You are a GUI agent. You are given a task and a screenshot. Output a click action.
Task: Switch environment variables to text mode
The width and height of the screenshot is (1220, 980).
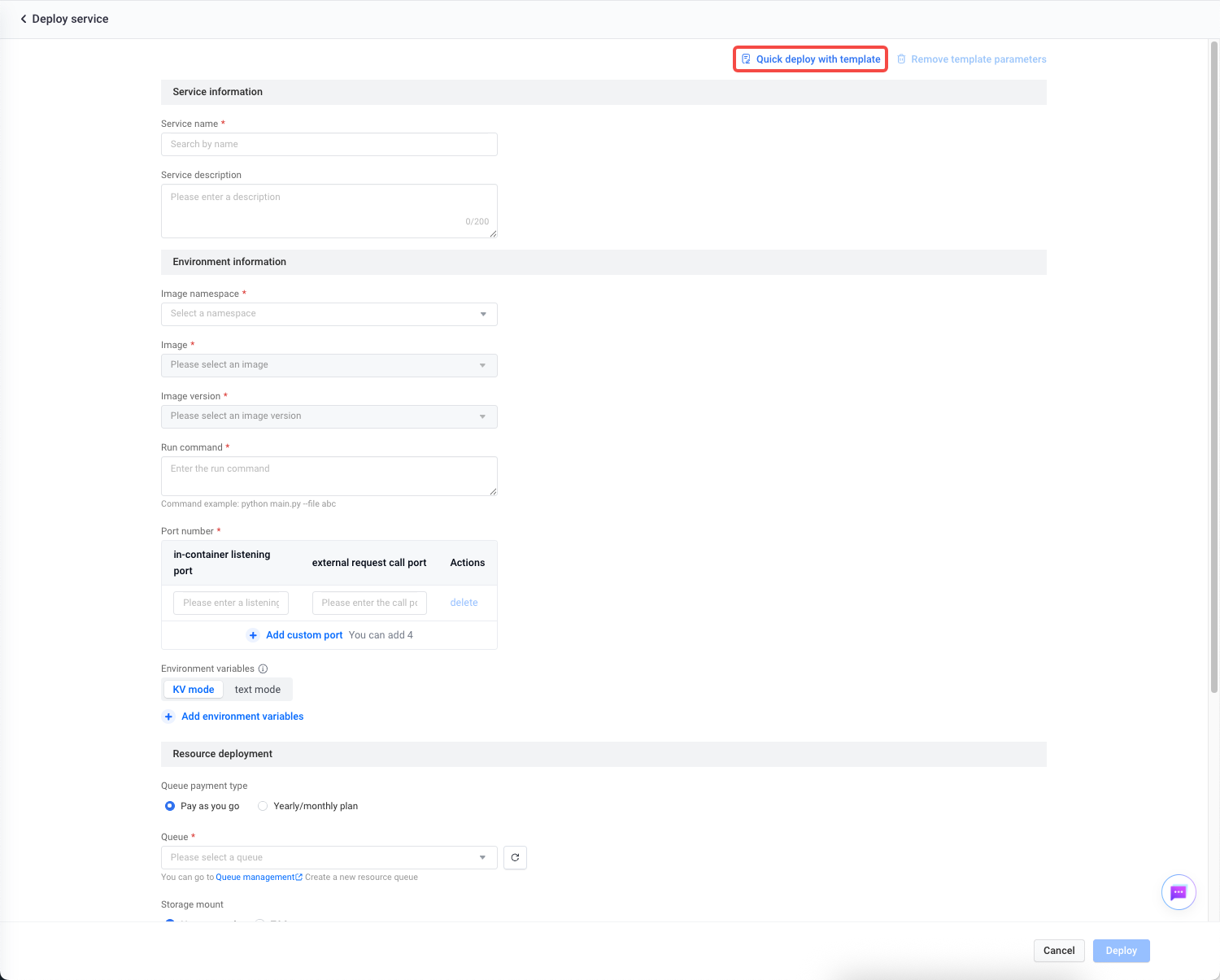[257, 690]
